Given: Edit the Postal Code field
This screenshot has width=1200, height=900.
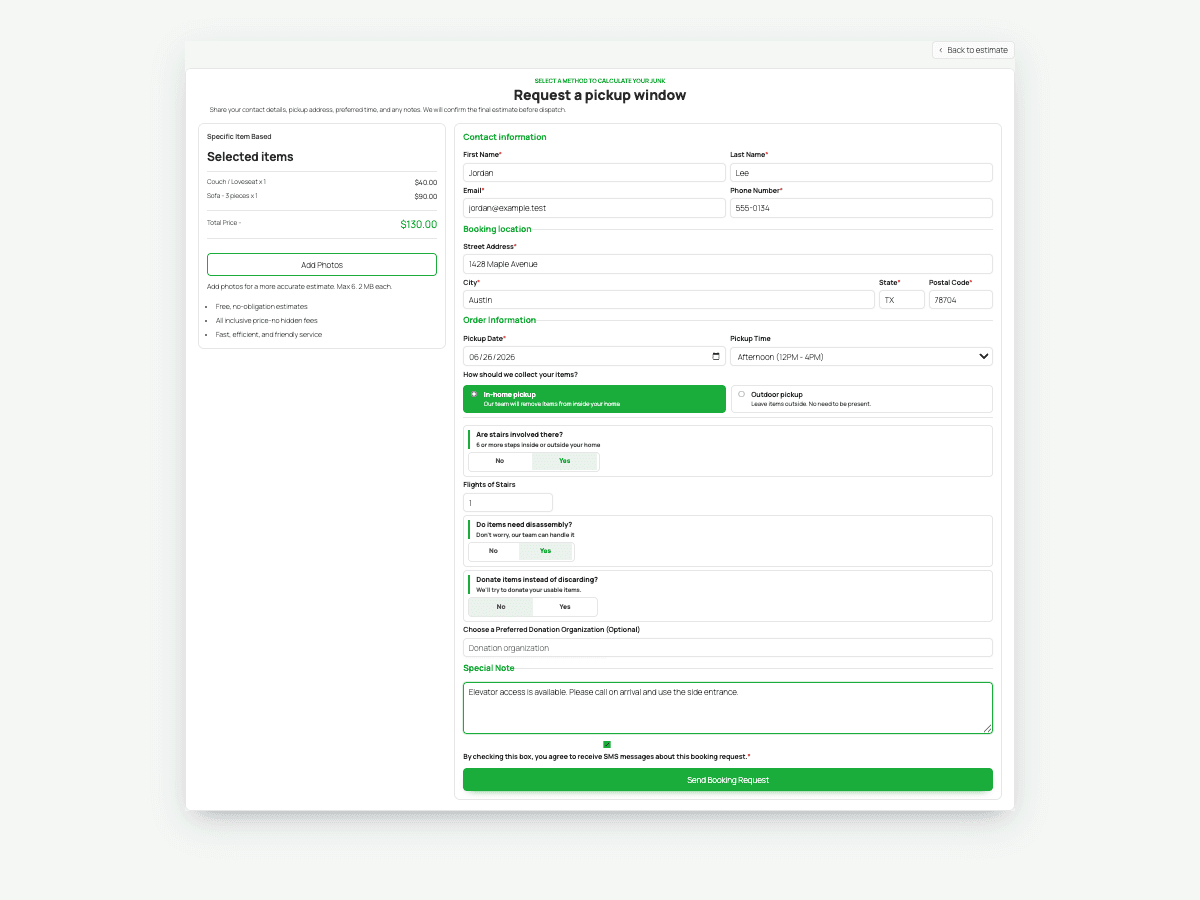Looking at the screenshot, I should pyautogui.click(x=961, y=300).
